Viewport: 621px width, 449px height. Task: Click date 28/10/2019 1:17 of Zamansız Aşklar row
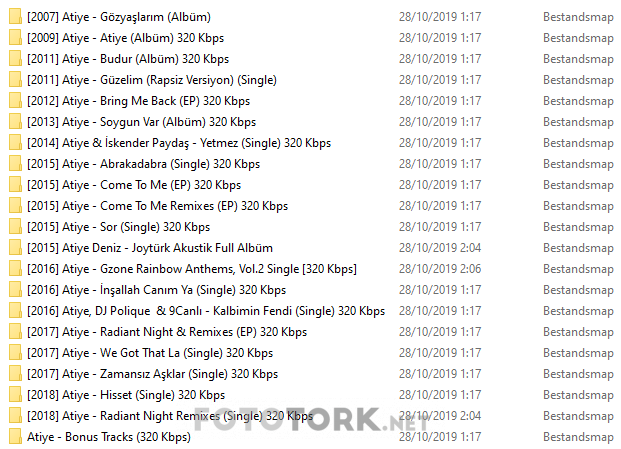point(440,374)
